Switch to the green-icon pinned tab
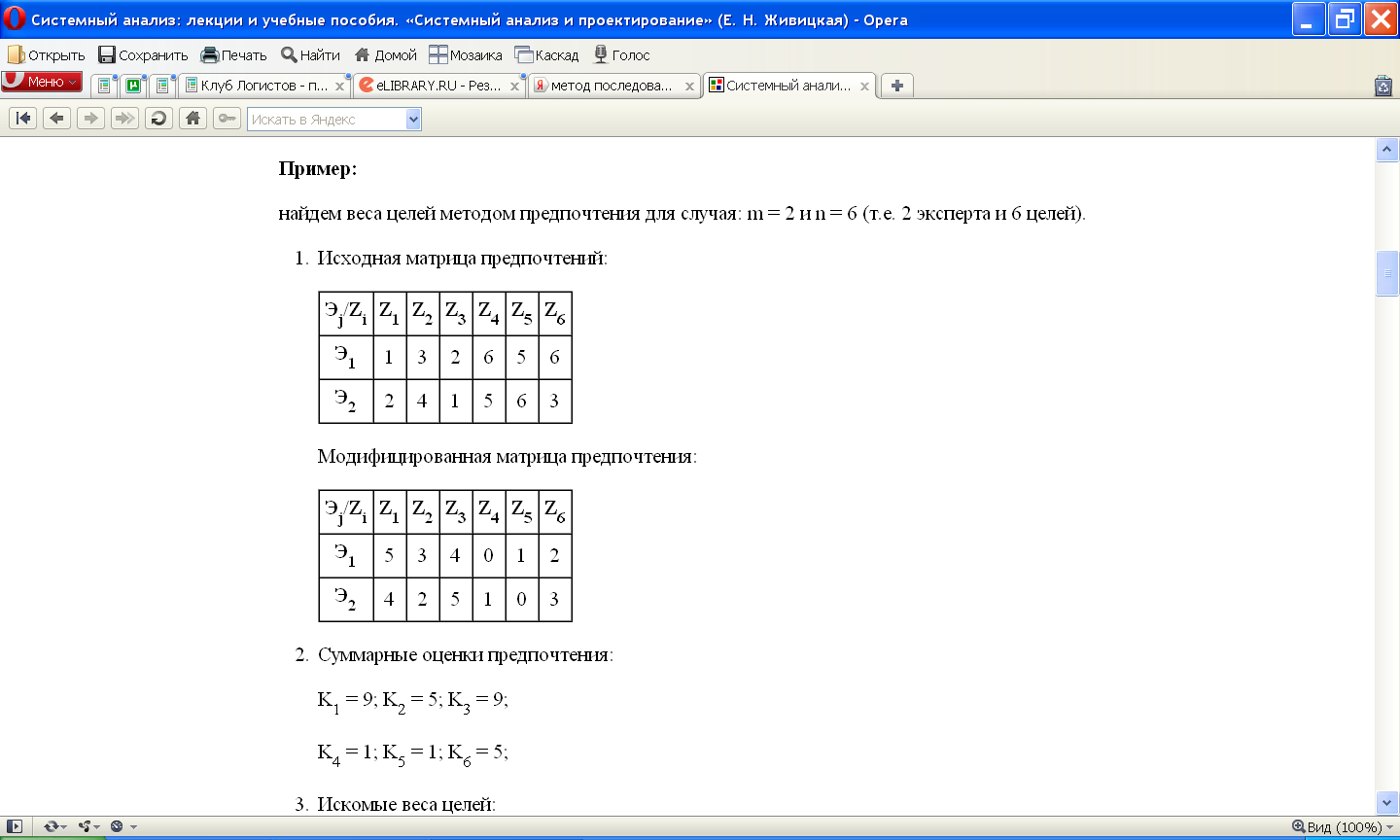 133,86
